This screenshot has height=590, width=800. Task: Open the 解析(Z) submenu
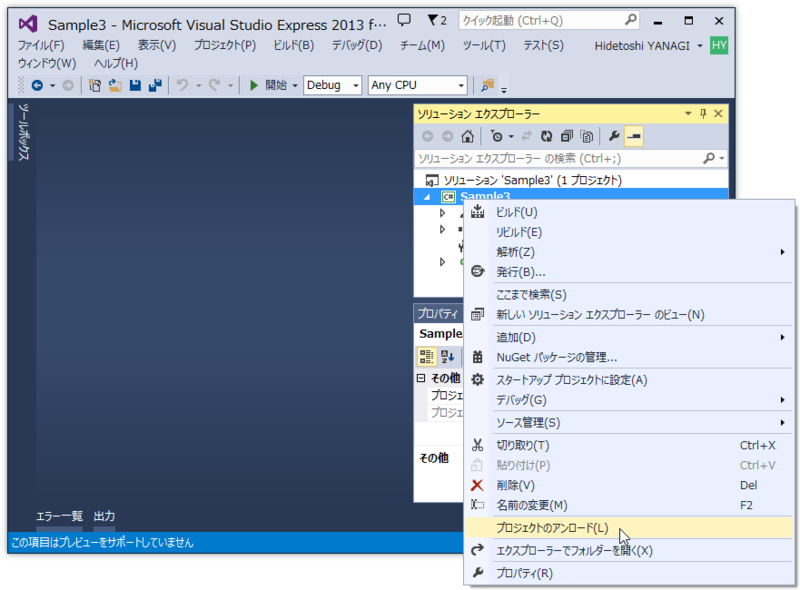pos(629,252)
